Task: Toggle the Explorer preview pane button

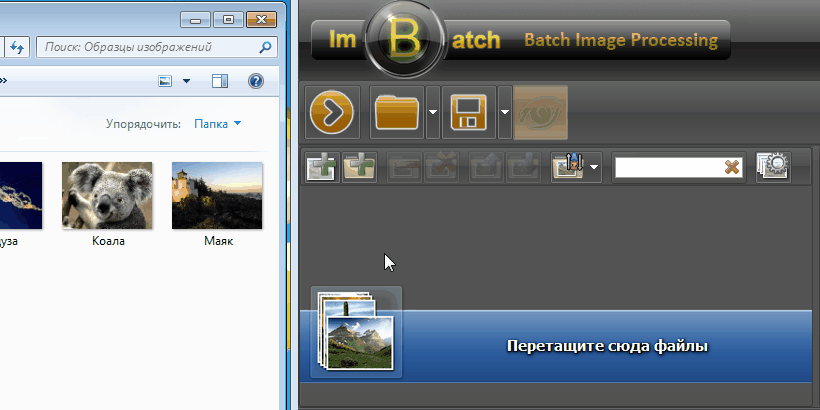Action: tap(220, 81)
